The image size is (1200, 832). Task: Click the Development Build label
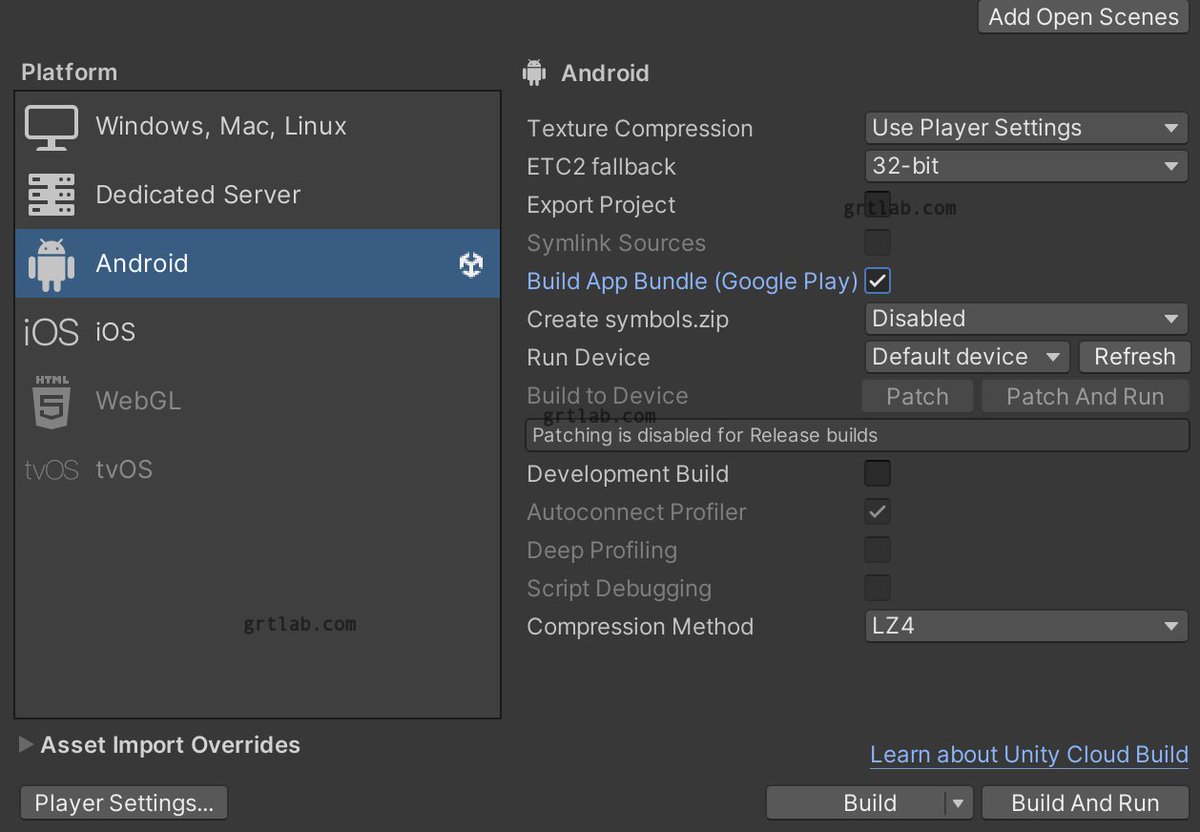pos(628,474)
